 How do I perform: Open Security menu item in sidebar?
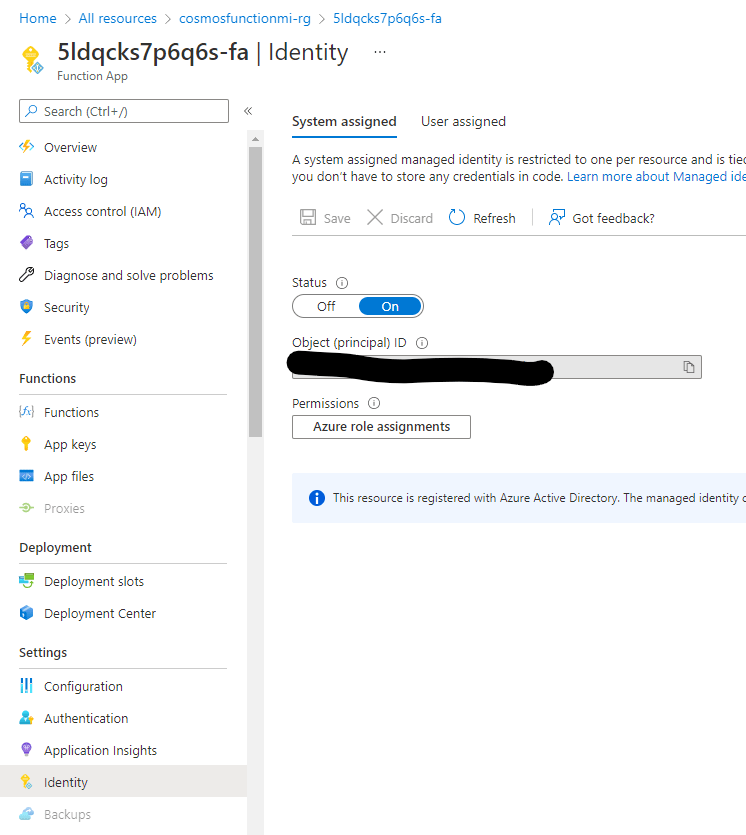pyautogui.click(x=67, y=307)
